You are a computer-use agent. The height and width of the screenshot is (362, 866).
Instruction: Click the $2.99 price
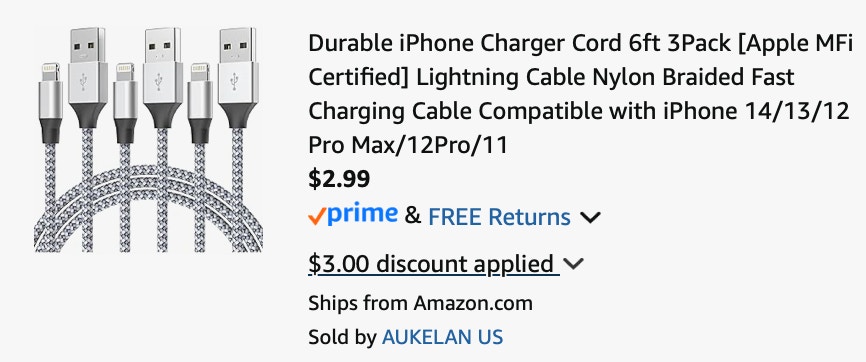pyautogui.click(x=339, y=179)
